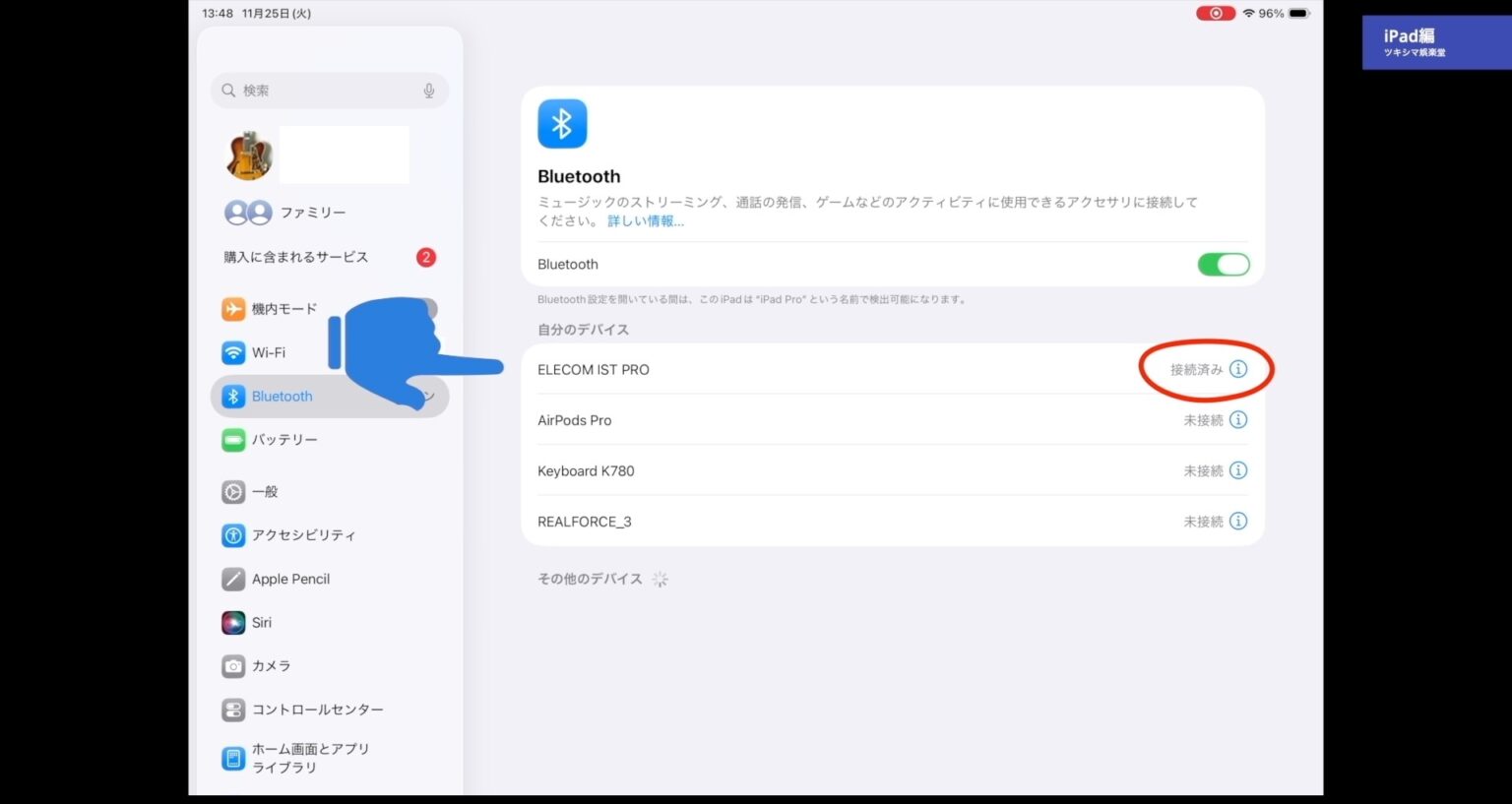
Task: Show REALFORCE_3 device info
Action: (1238, 522)
